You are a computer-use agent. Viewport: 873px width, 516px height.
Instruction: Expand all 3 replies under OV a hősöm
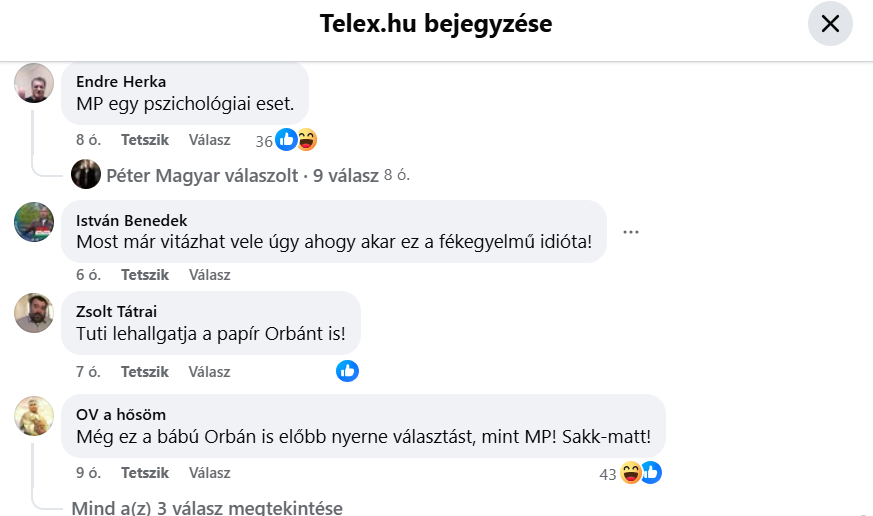(207, 508)
